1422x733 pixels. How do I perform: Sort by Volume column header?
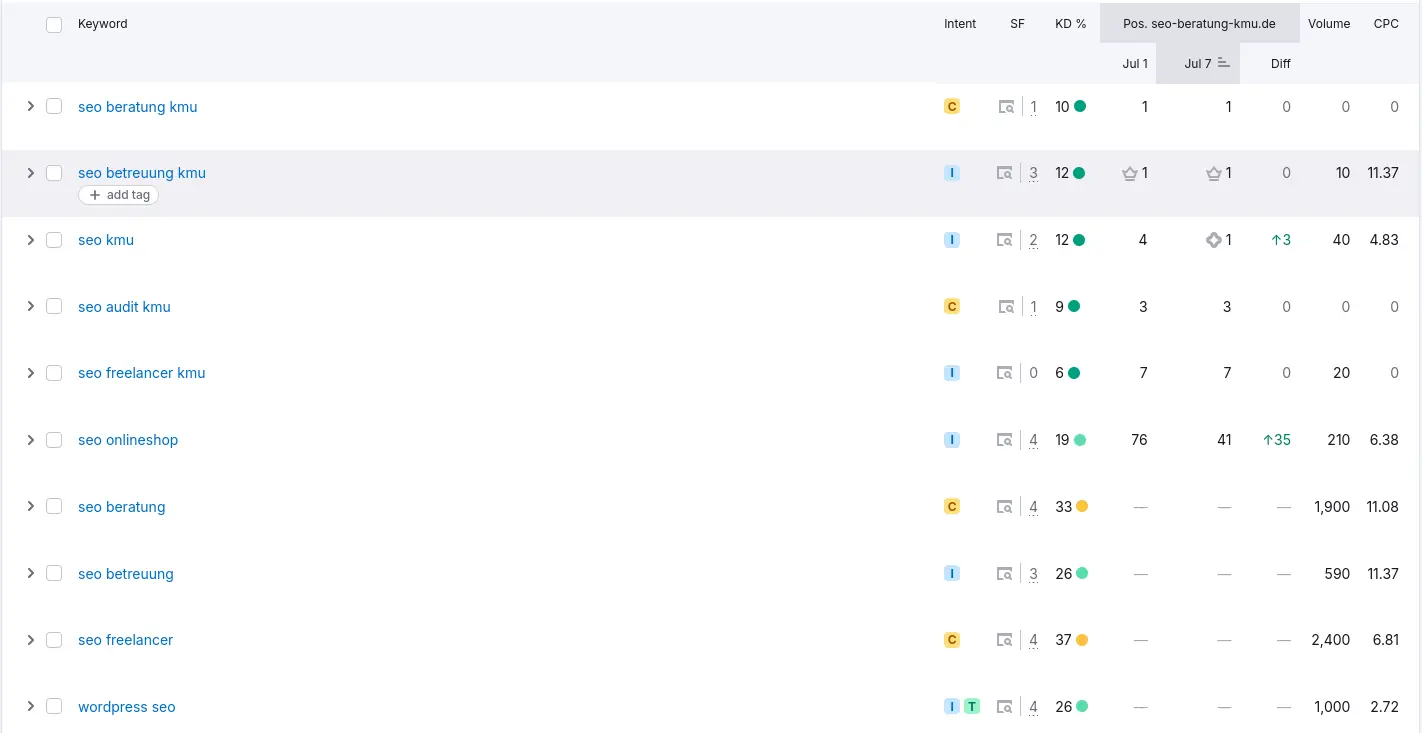(1329, 24)
